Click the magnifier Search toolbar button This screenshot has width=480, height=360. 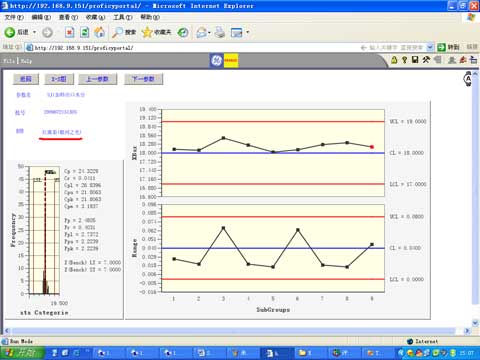pyautogui.click(x=124, y=32)
